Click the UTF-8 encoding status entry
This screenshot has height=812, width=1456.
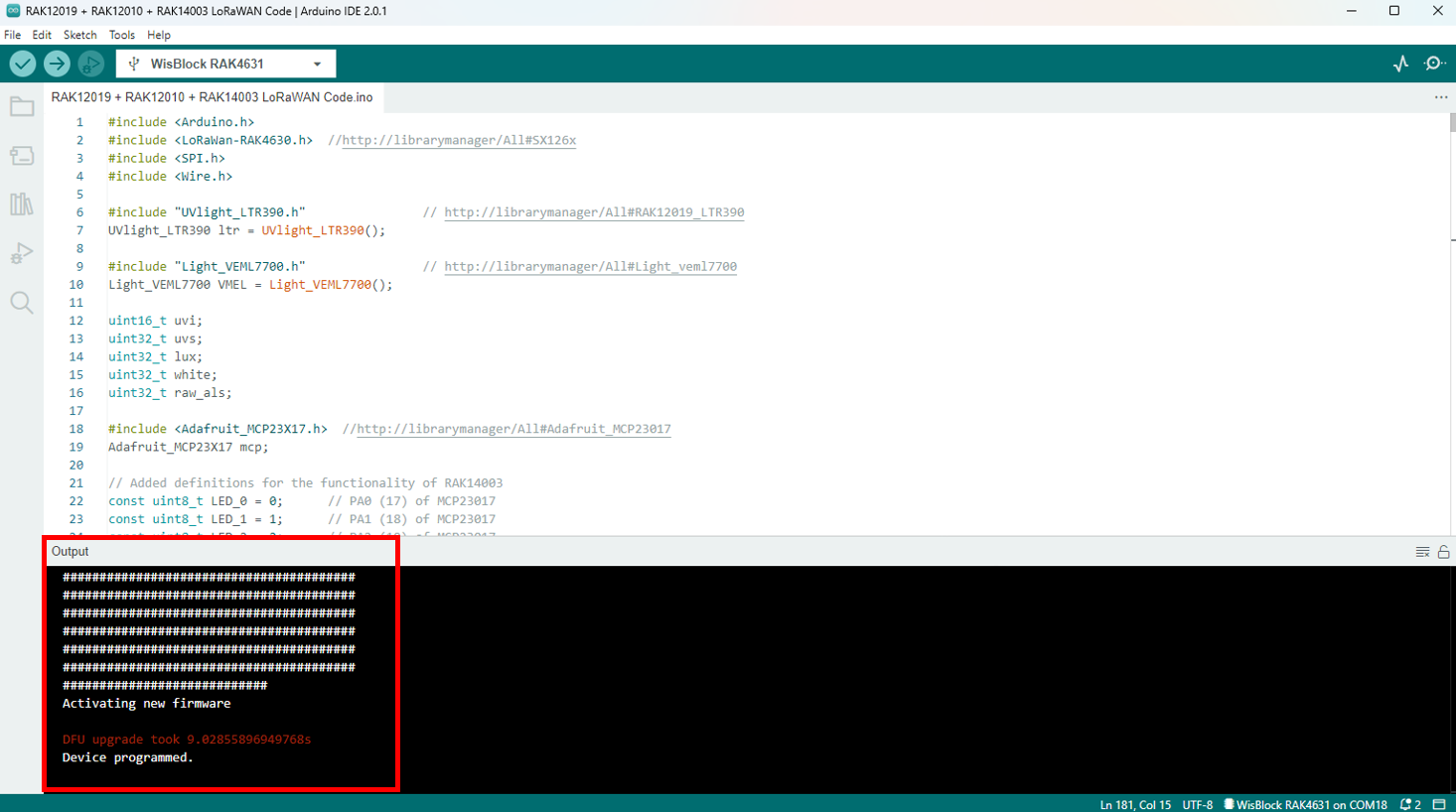pyautogui.click(x=1198, y=805)
